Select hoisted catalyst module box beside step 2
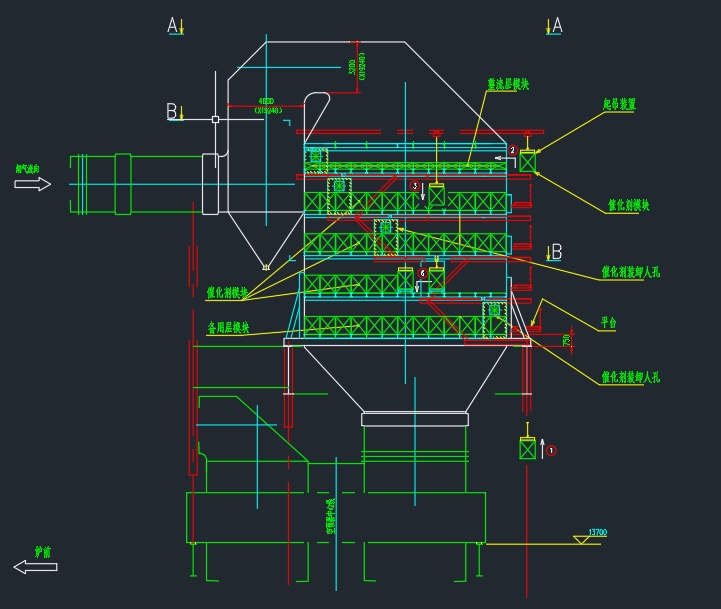This screenshot has width=721, height=609. click(x=527, y=161)
